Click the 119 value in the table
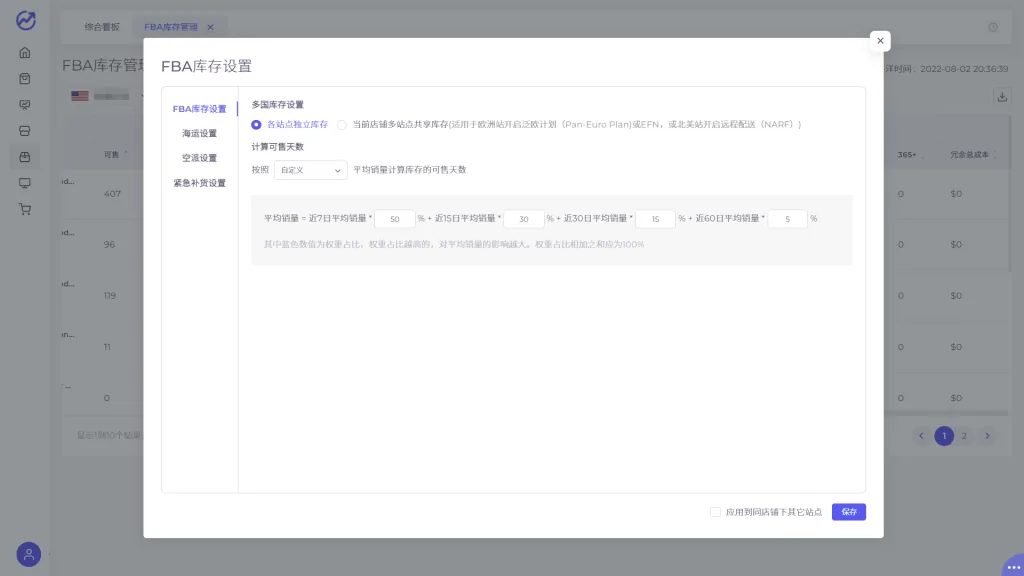1024x576 pixels. tap(110, 296)
